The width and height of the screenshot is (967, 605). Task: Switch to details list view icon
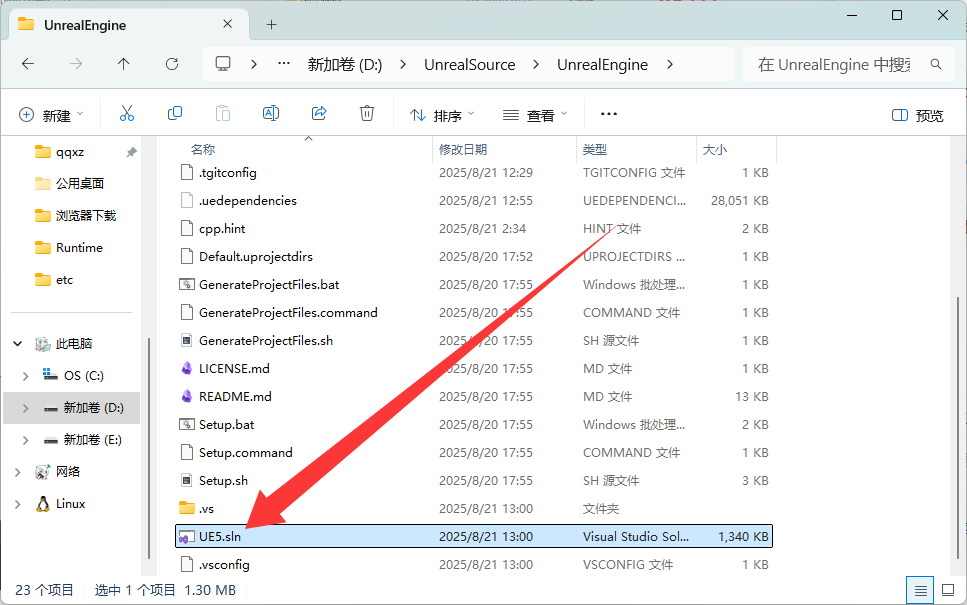(920, 591)
